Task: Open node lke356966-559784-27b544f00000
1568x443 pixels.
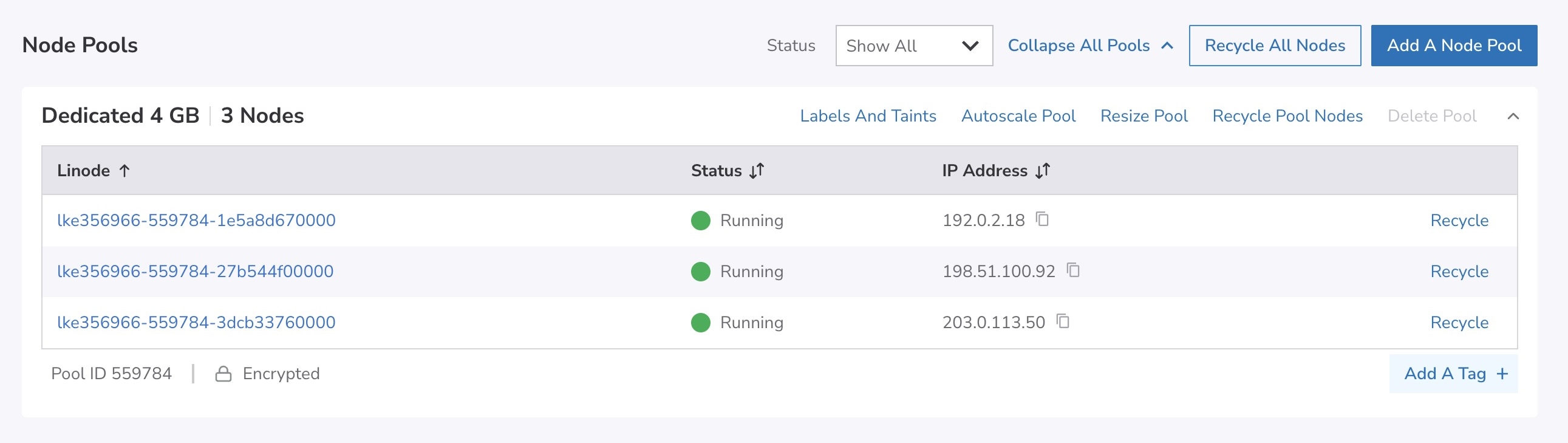Action: pos(195,272)
